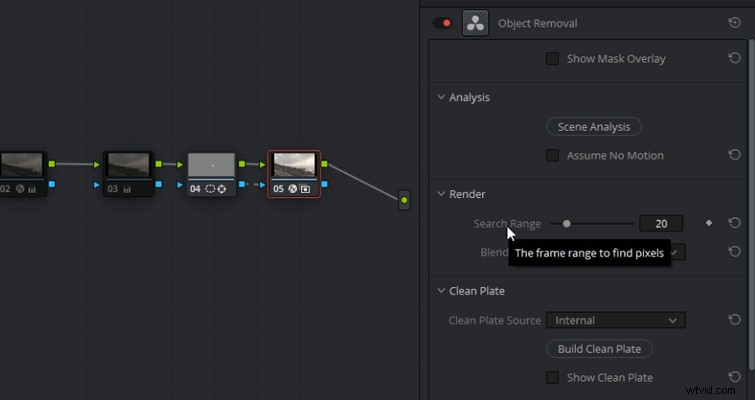The image size is (755, 400).
Task: Reset the Search Range value
Action: [734, 223]
